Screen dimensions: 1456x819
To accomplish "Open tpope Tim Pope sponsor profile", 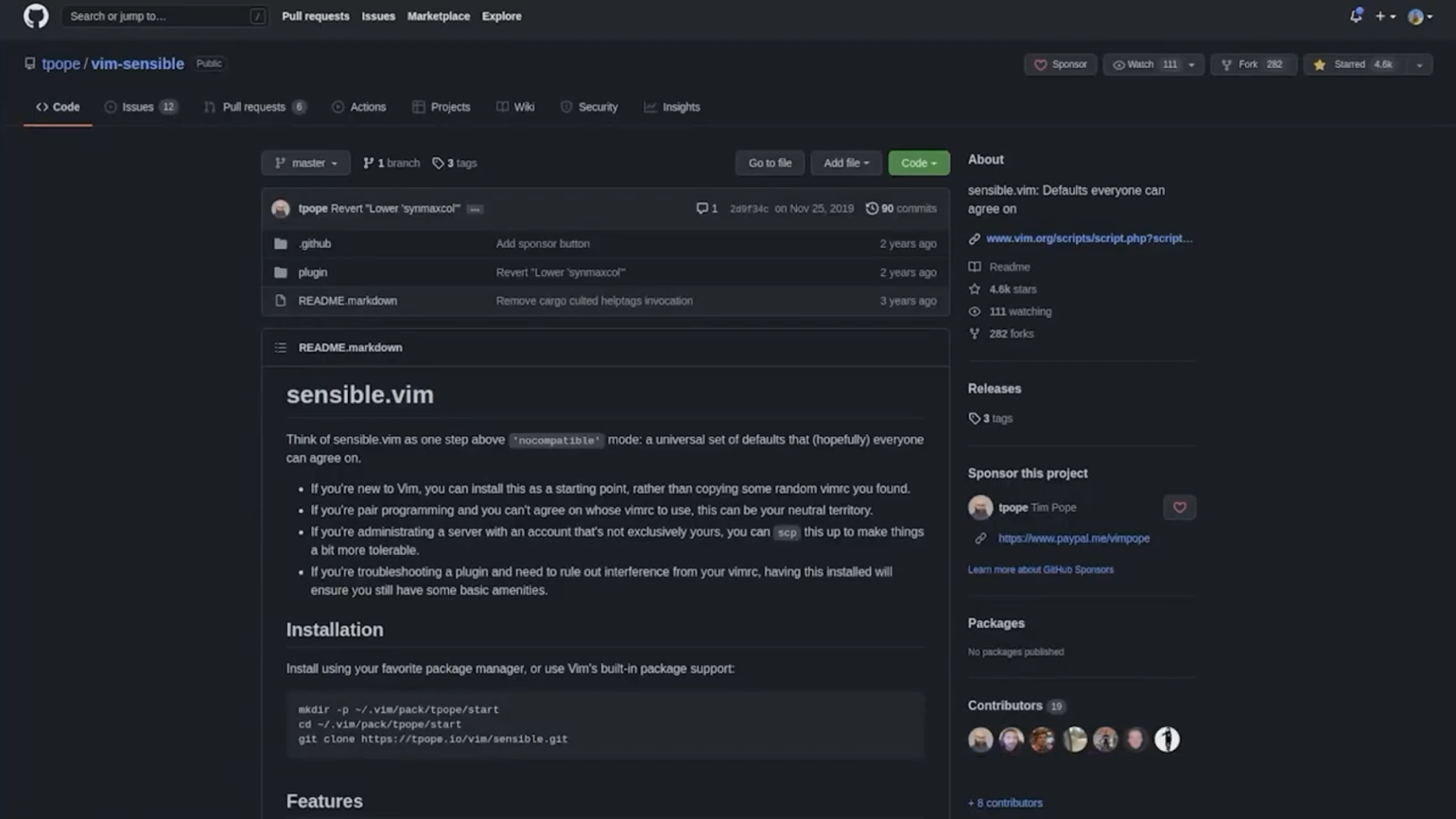I will pyautogui.click(x=1037, y=507).
